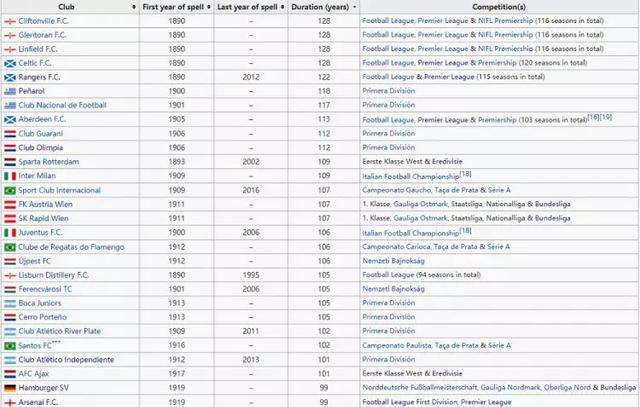
Task: Open footnote [19] in Aberdeen F.C. row
Action: coord(606,118)
